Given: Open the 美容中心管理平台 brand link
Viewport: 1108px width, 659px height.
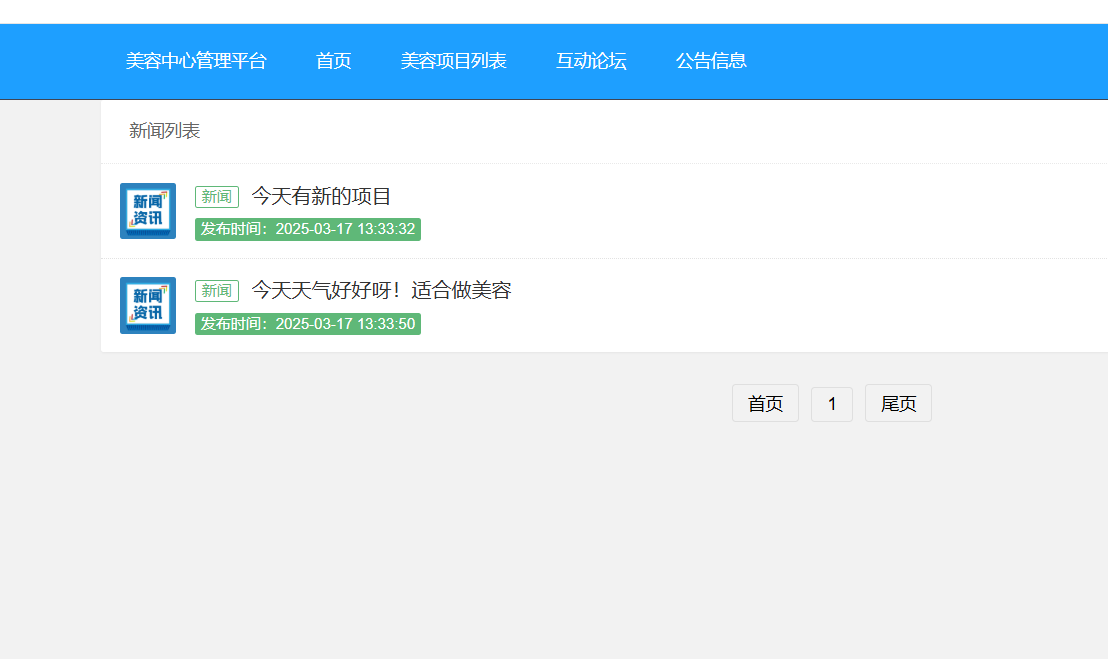Looking at the screenshot, I should [x=196, y=61].
